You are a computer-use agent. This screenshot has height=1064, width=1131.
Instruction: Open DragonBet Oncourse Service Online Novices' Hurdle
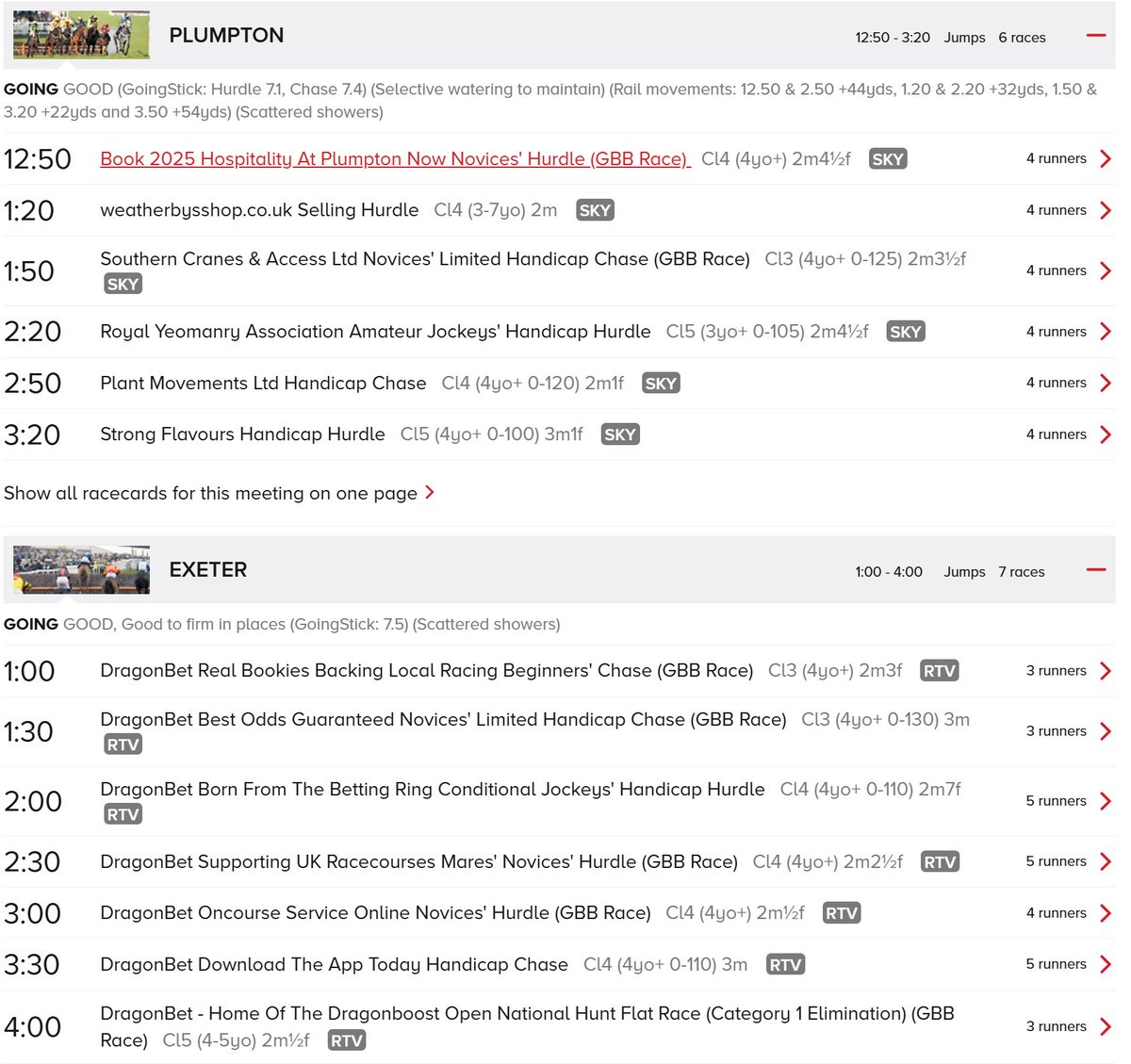coord(375,913)
